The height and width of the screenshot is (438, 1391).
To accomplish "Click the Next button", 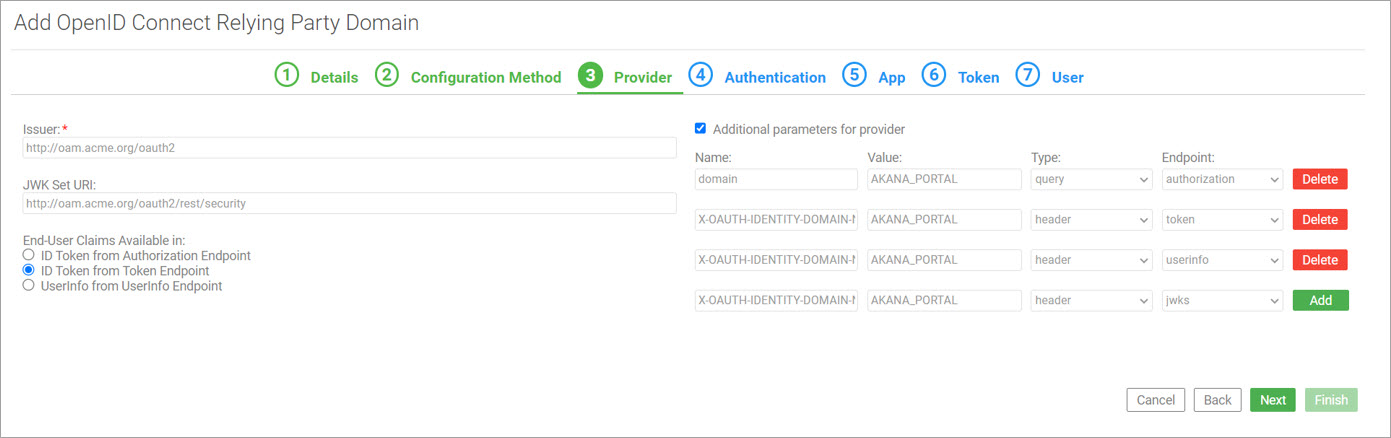I will point(1273,400).
